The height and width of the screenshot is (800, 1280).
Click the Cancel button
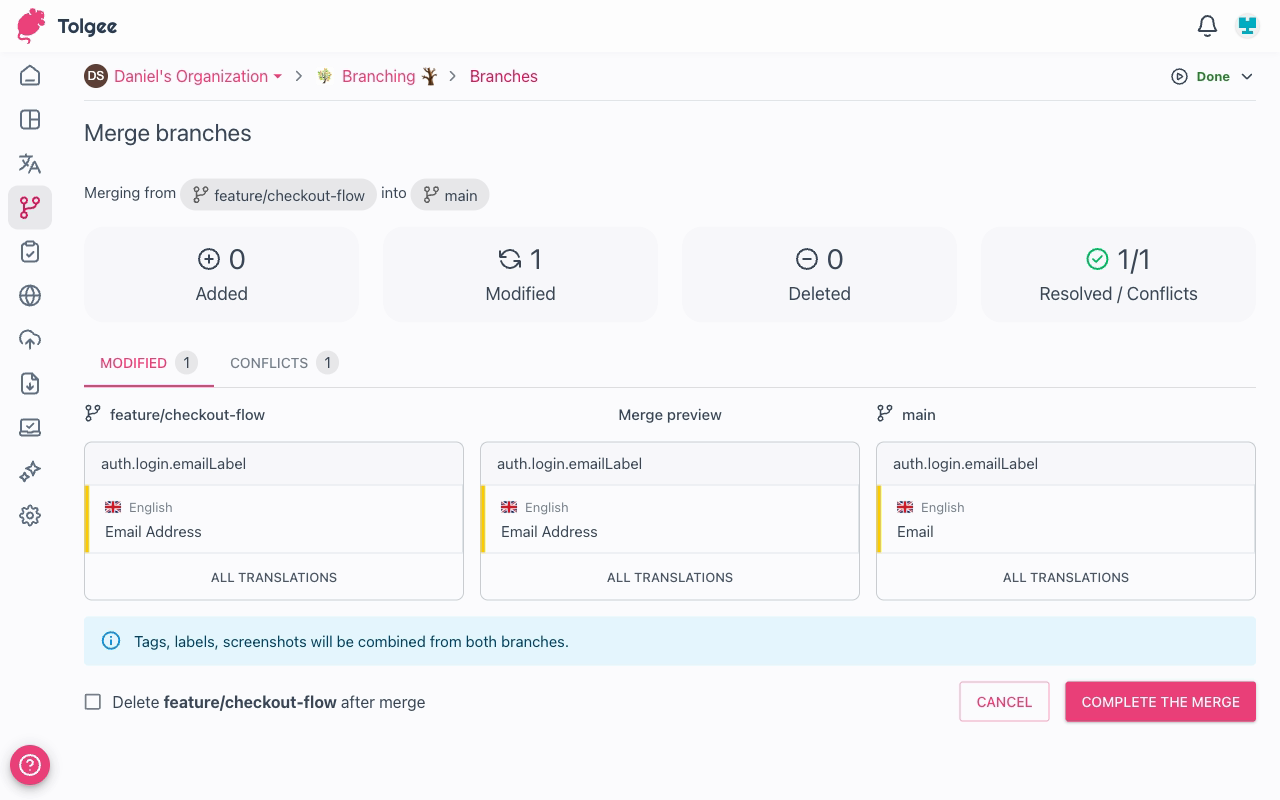1003,702
